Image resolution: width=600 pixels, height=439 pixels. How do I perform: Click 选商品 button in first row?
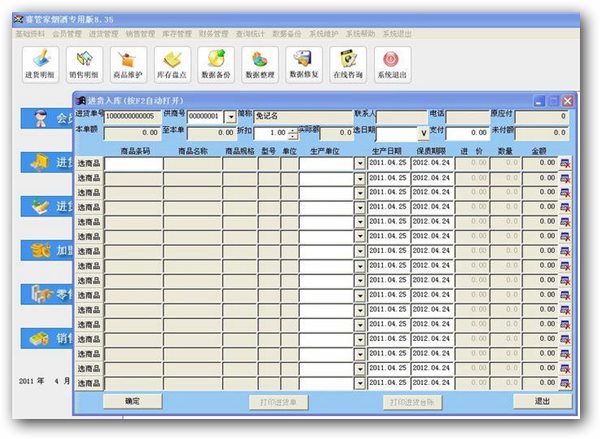coord(89,164)
